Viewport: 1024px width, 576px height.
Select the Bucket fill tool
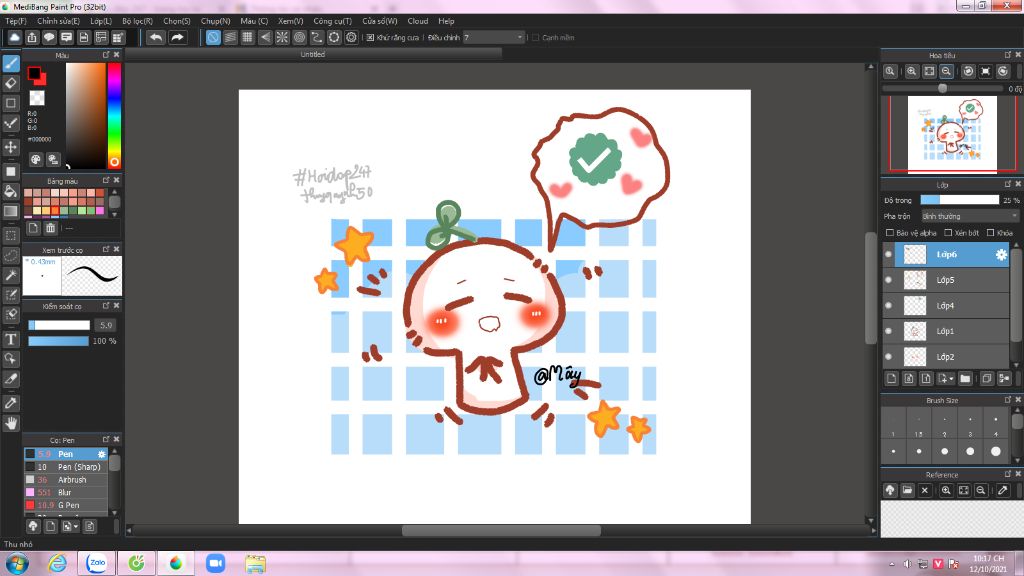coord(11,191)
